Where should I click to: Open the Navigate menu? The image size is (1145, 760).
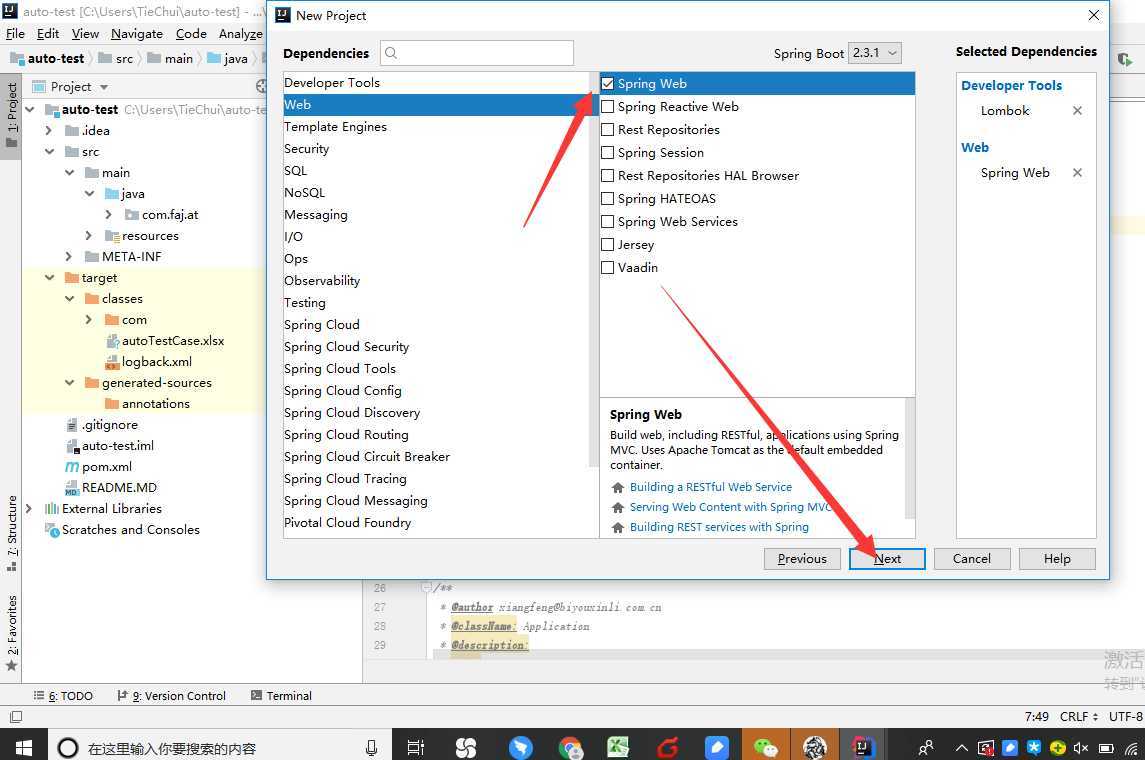pyautogui.click(x=137, y=34)
